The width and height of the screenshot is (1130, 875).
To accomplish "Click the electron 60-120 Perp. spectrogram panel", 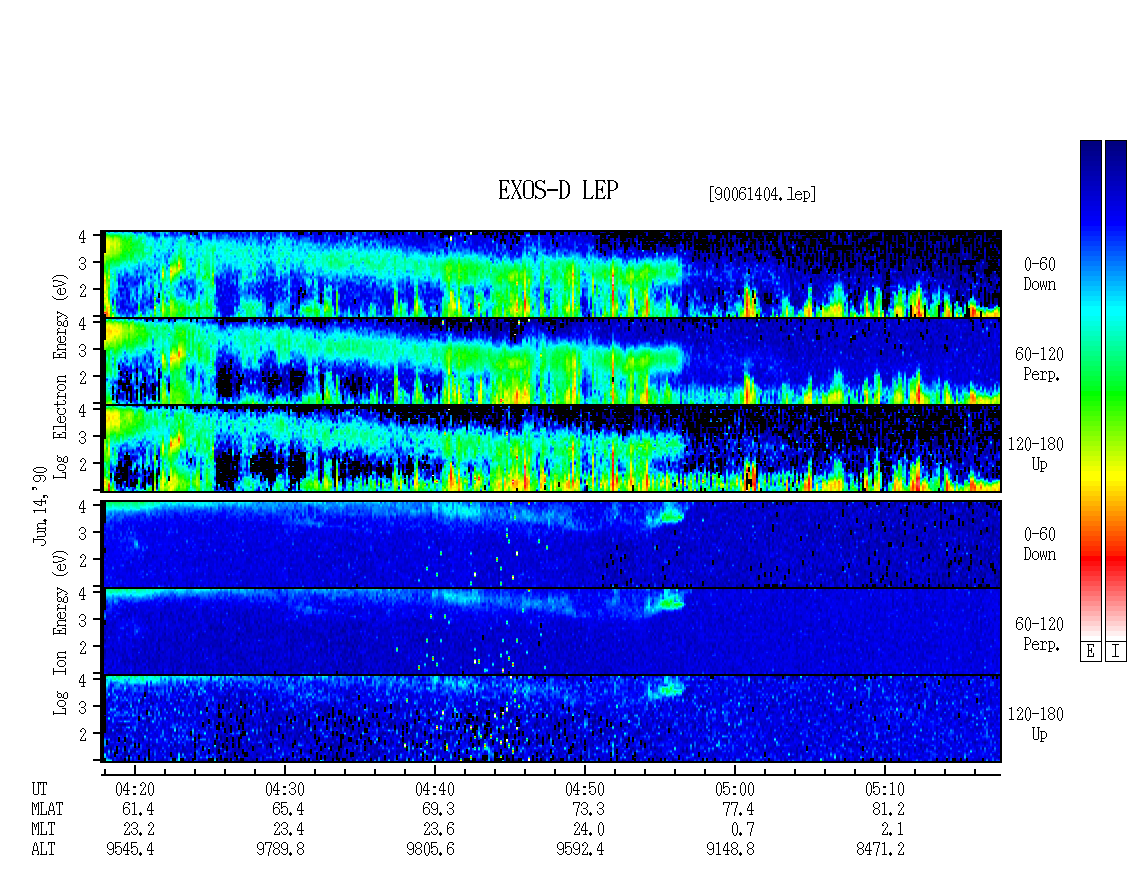I will [553, 361].
